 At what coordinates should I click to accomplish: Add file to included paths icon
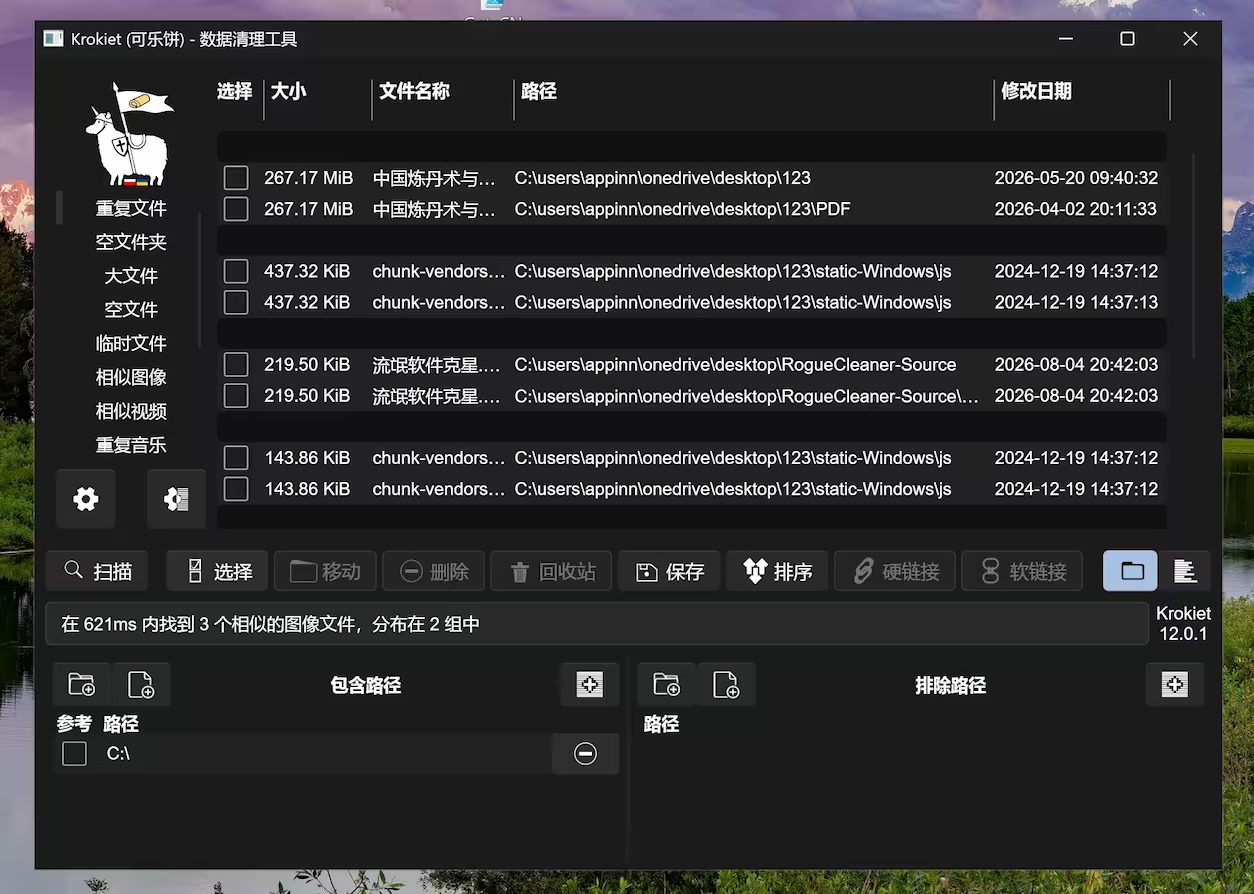[x=141, y=685]
